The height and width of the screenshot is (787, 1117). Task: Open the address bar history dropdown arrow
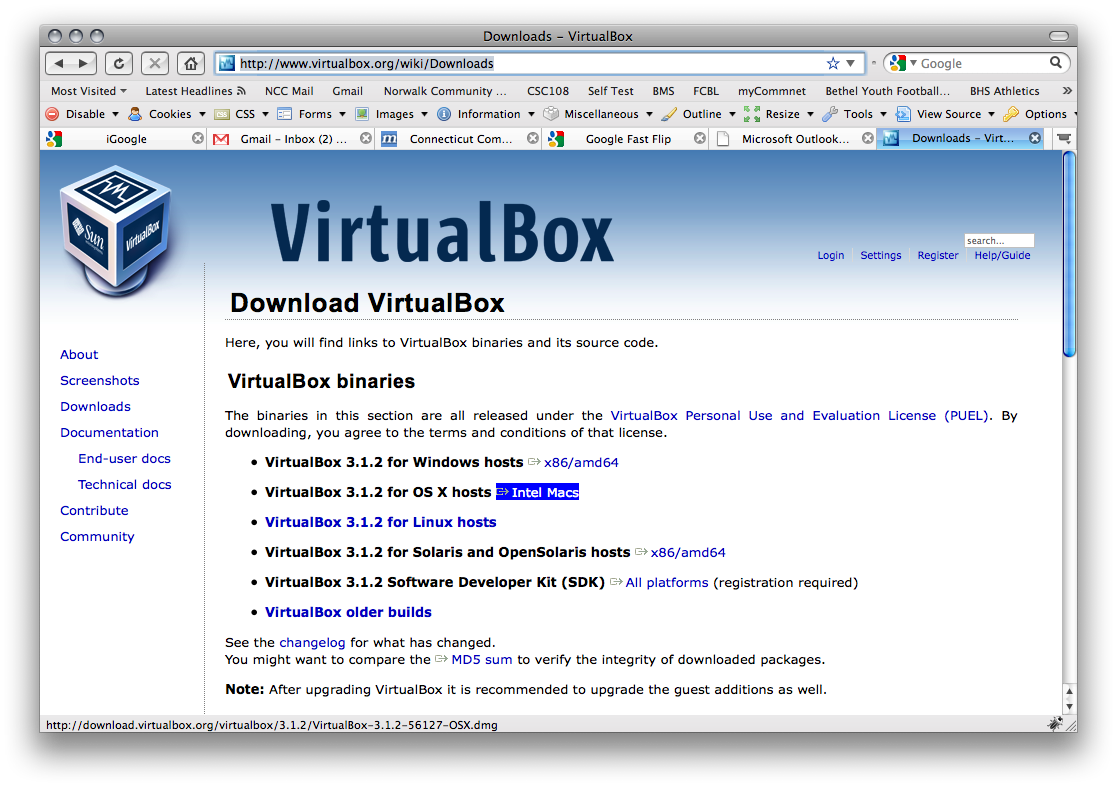click(x=850, y=63)
